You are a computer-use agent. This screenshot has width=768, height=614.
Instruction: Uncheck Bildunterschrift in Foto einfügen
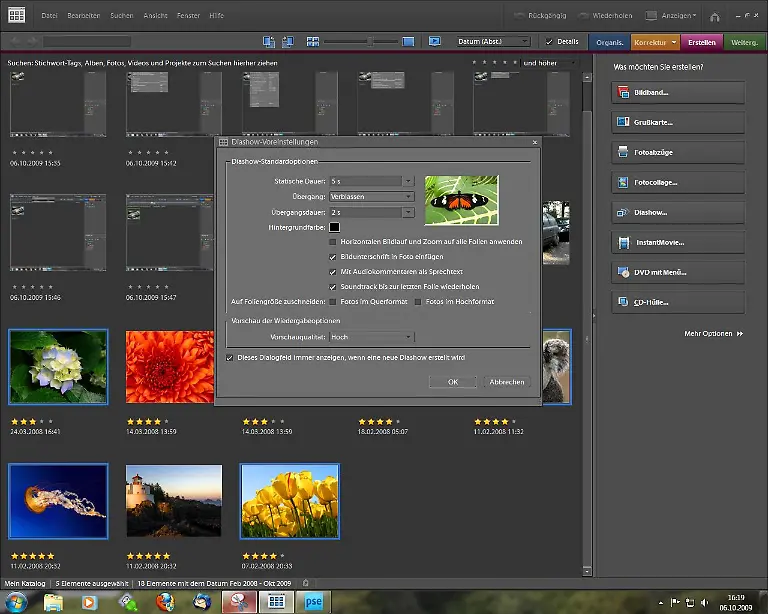(333, 257)
